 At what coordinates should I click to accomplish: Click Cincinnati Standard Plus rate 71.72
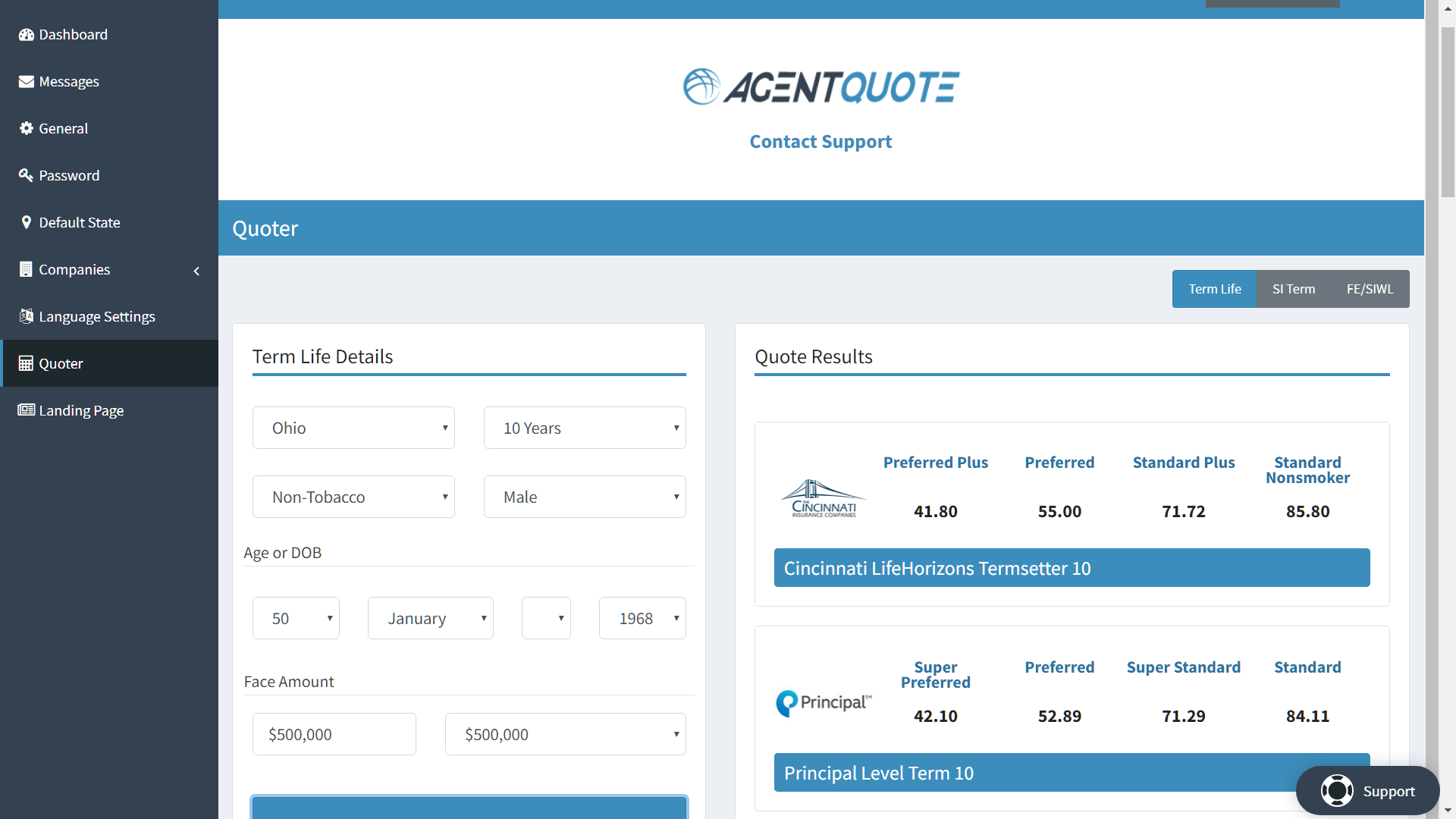pos(1183,512)
